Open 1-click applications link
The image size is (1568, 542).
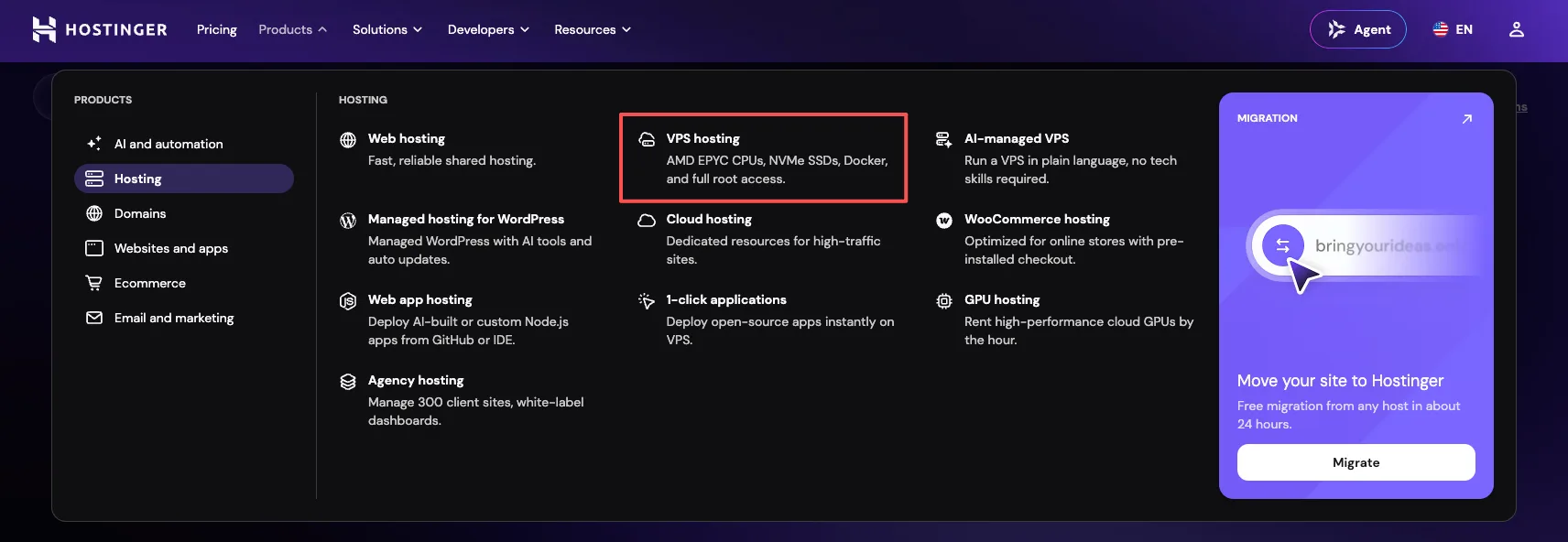(726, 299)
